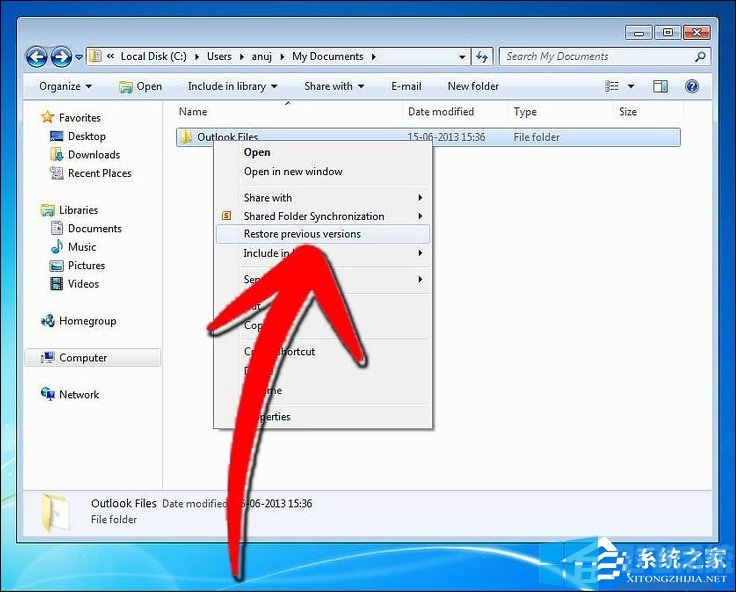Image resolution: width=736 pixels, height=592 pixels.
Task: Expand the Organize dropdown menu
Action: pyautogui.click(x=66, y=87)
